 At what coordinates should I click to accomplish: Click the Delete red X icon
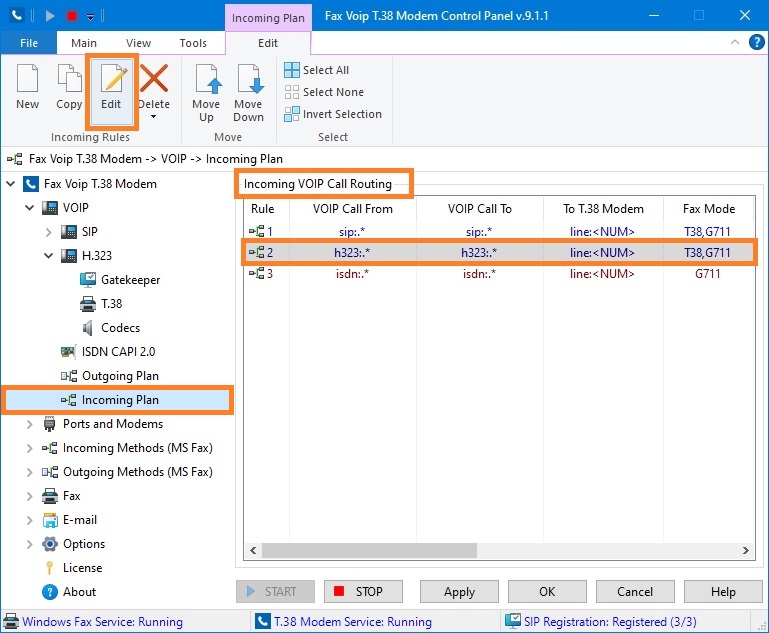pyautogui.click(x=154, y=78)
